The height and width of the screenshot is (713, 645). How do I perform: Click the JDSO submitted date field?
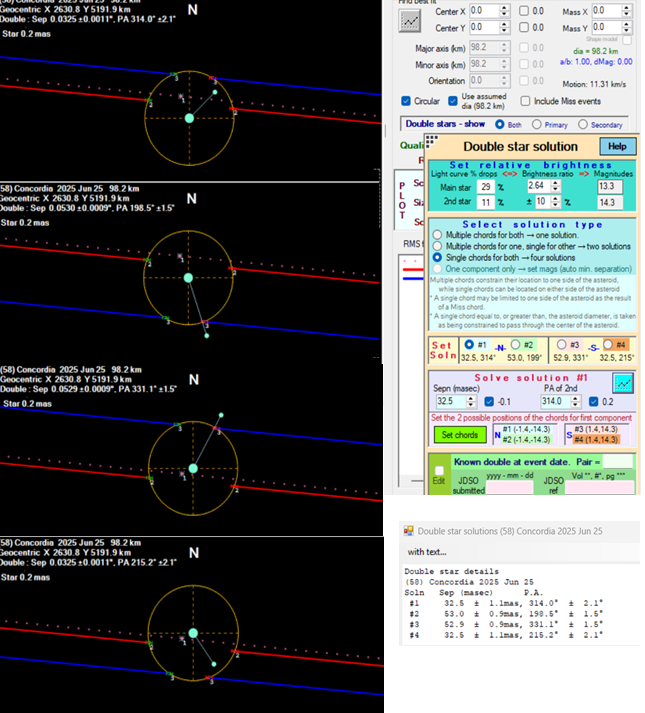tap(509, 487)
